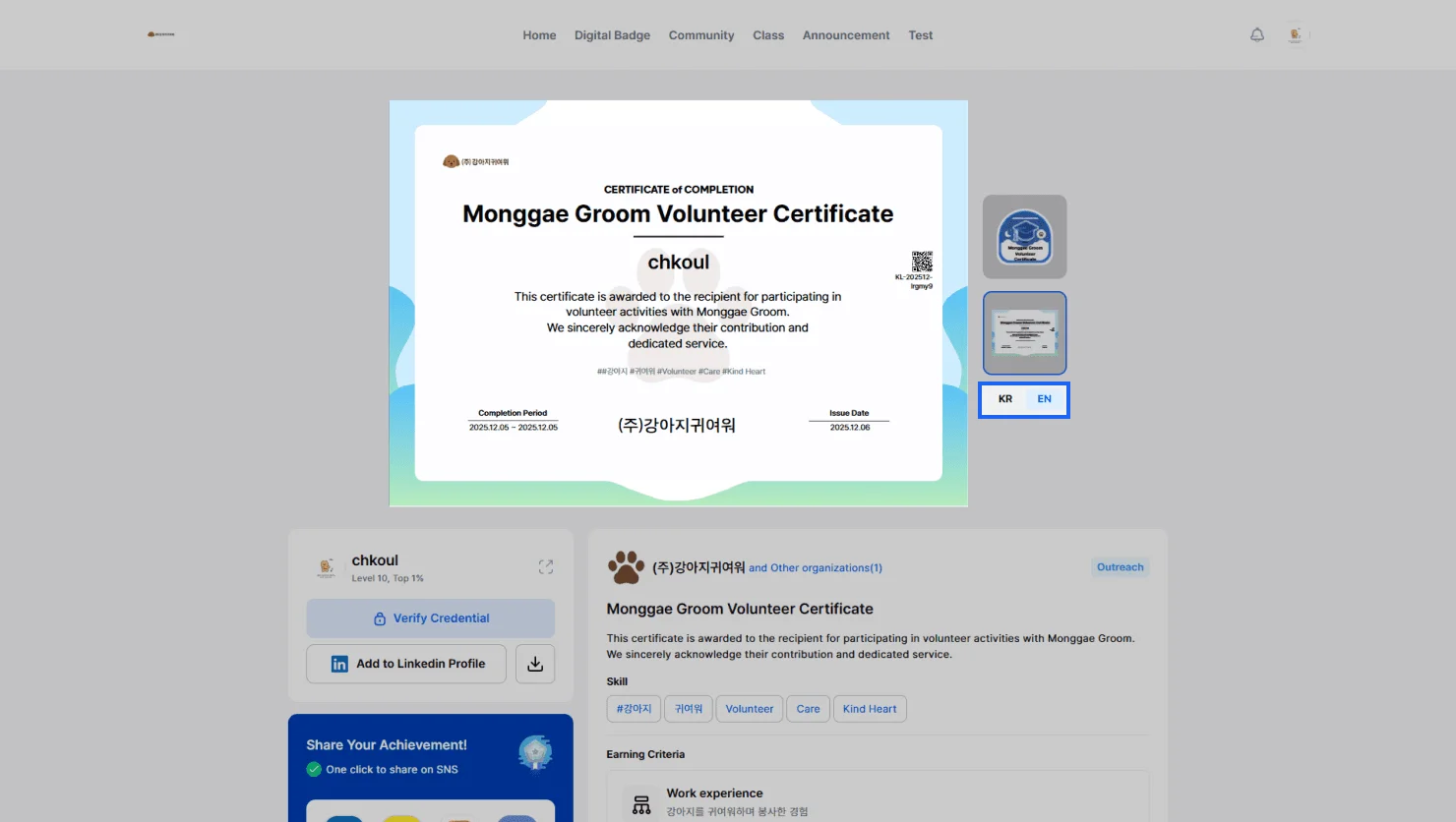Viewport: 1456px width, 822px height.
Task: Click the paw print organization logo
Action: [x=626, y=567]
